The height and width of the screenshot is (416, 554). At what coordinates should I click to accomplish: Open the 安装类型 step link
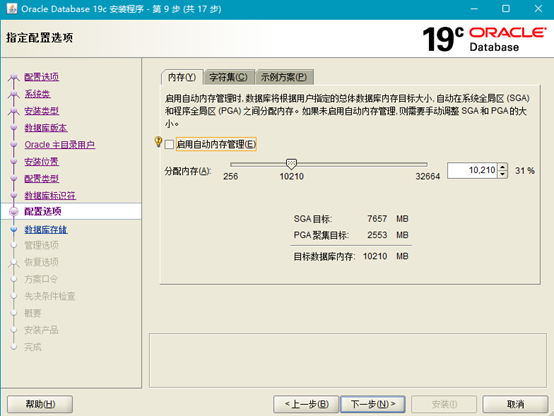coord(42,111)
